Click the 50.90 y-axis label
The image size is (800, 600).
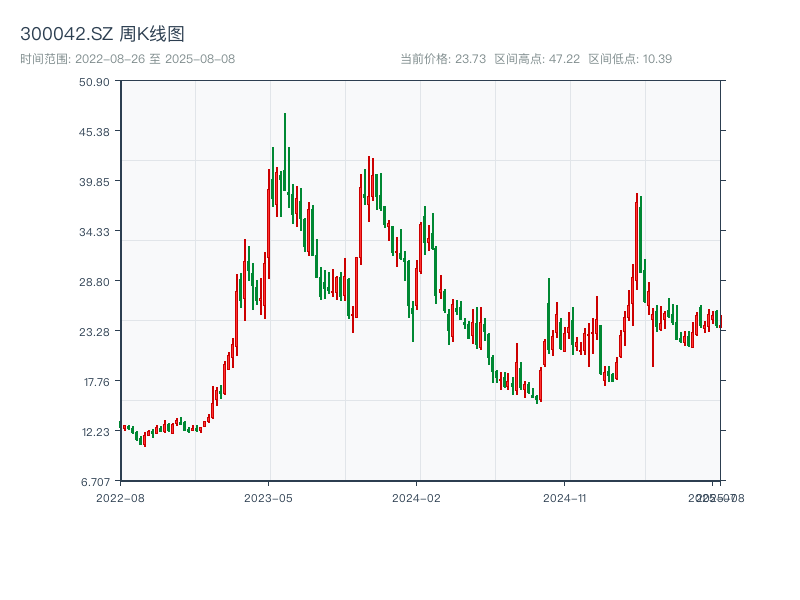coord(94,82)
